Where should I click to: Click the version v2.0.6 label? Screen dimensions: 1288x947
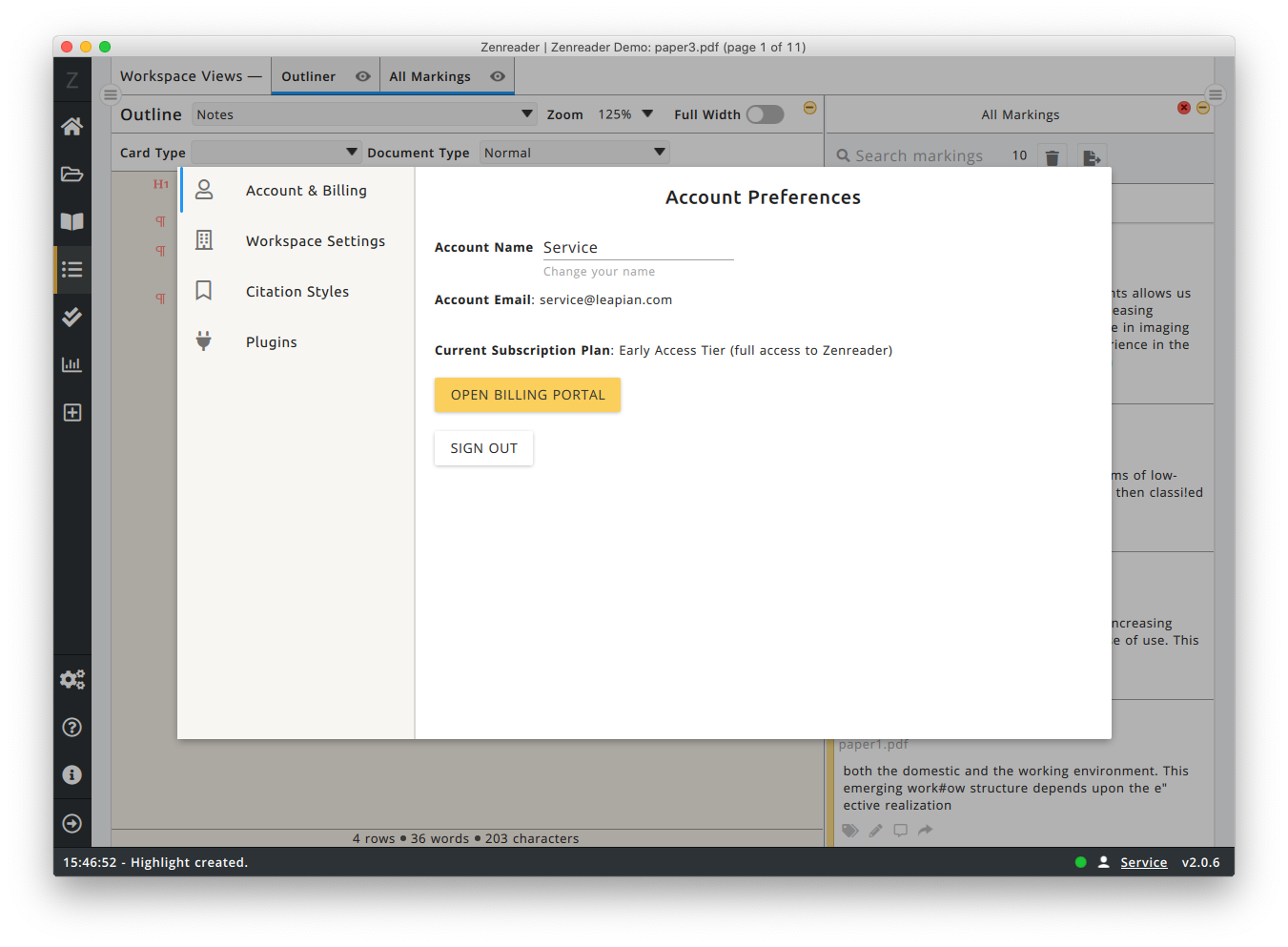(1200, 862)
